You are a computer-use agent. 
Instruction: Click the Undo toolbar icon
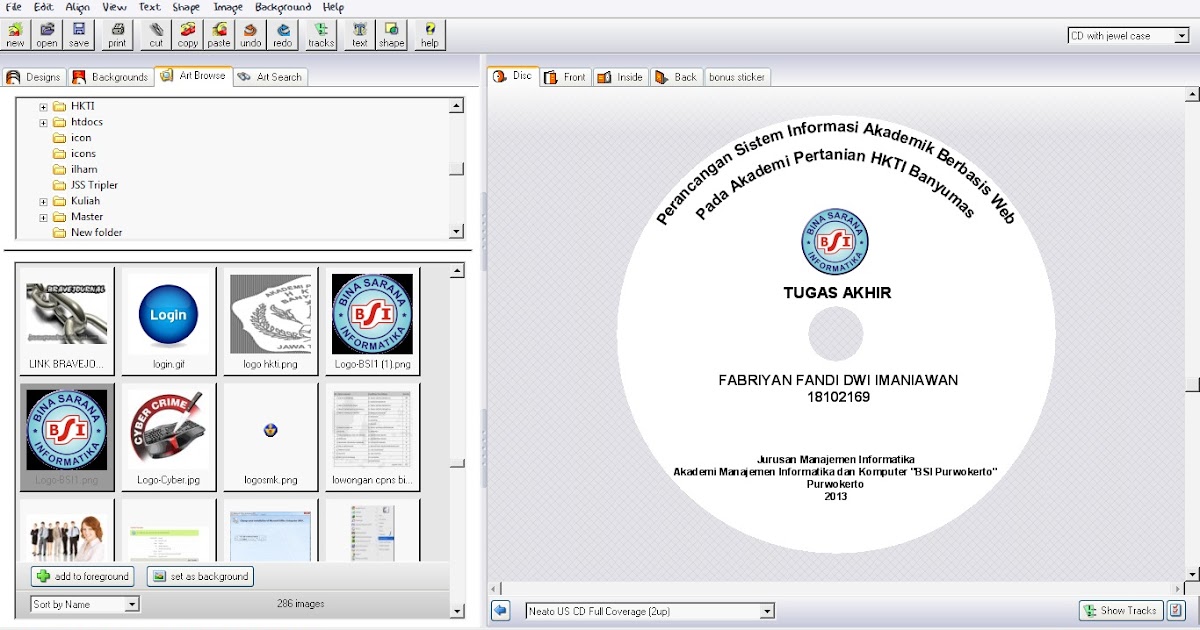point(251,35)
